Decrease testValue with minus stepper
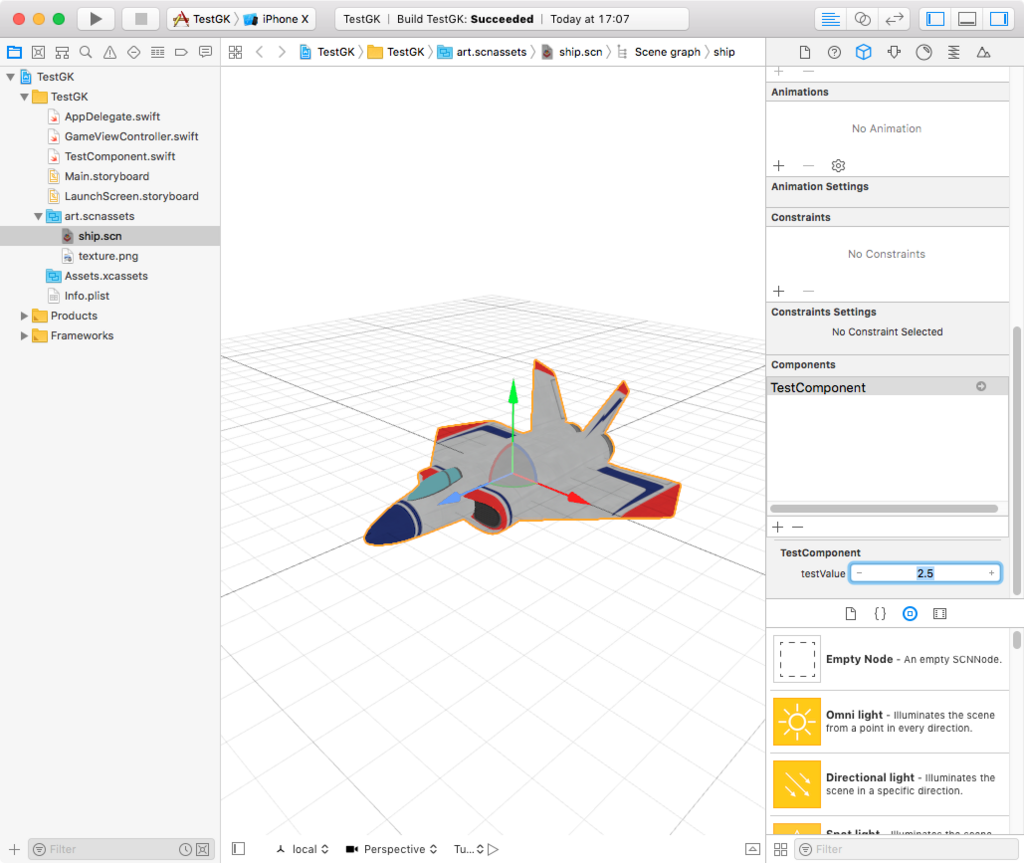The height and width of the screenshot is (863, 1024). click(x=859, y=574)
